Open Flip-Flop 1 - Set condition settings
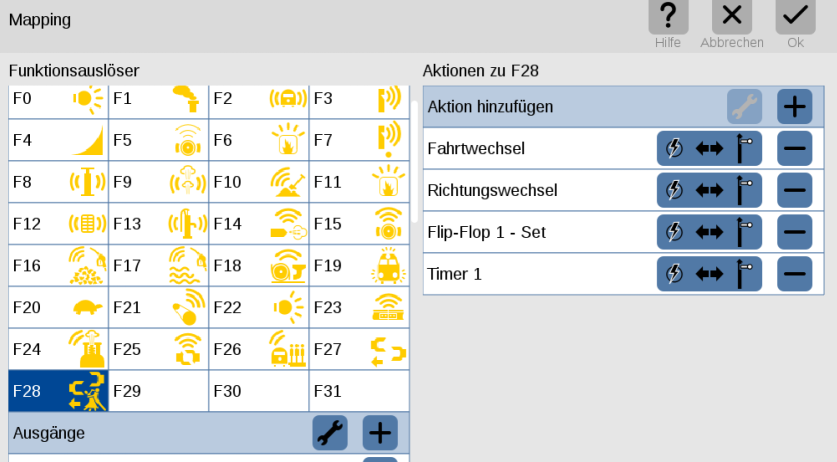The image size is (837, 462). (x=709, y=232)
